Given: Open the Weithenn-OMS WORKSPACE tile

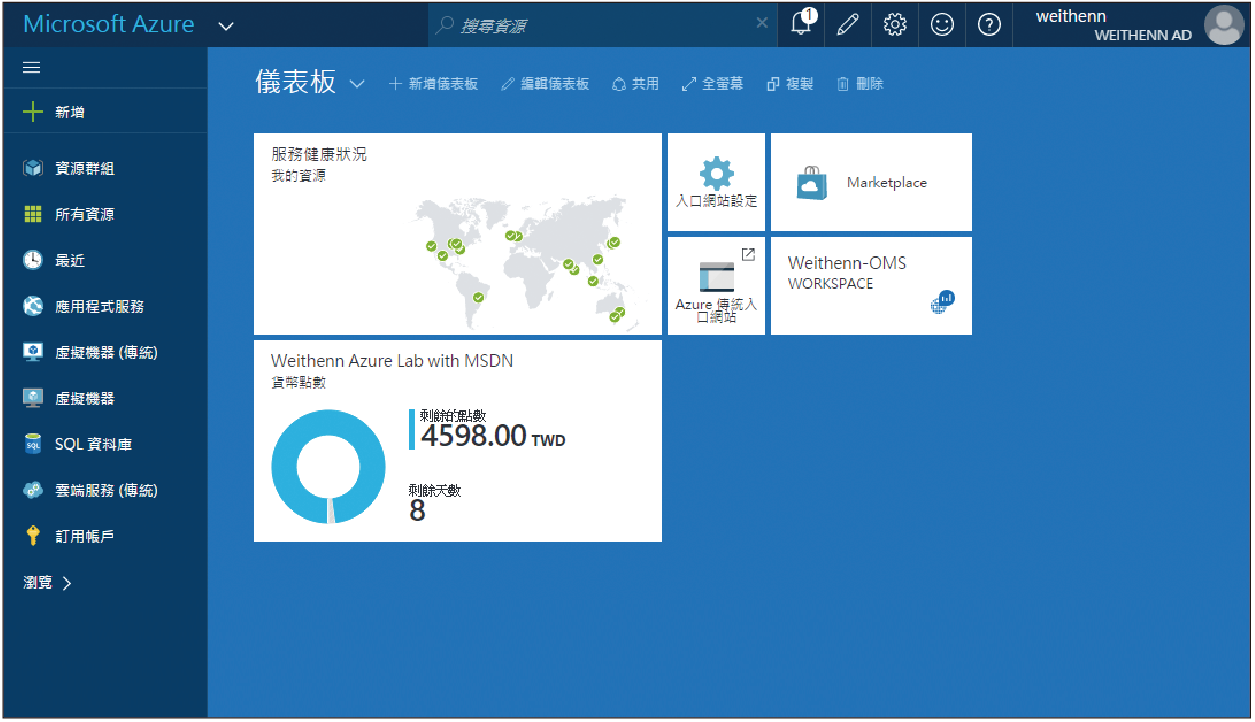Looking at the screenshot, I should (871, 286).
